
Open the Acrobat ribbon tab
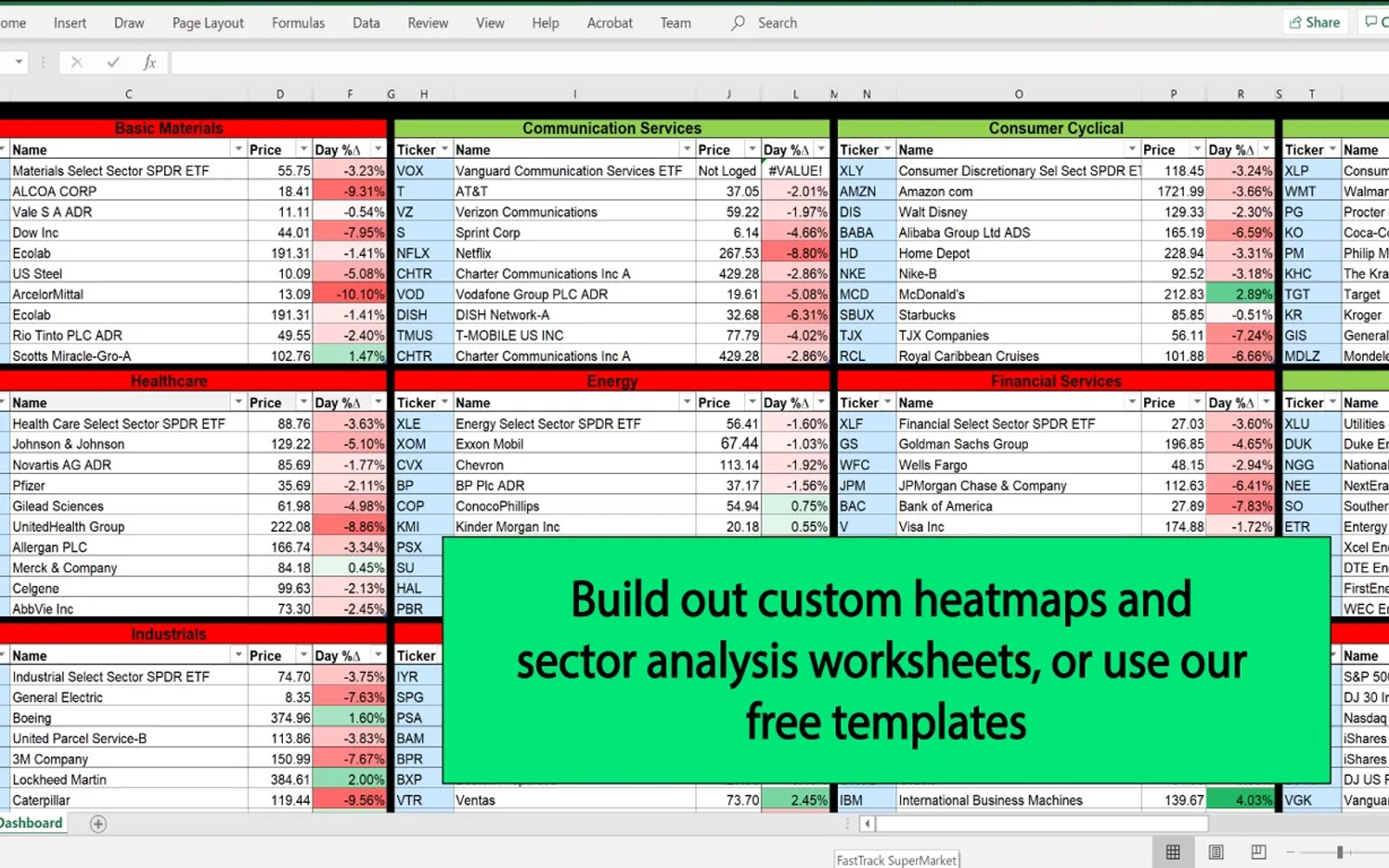609,23
